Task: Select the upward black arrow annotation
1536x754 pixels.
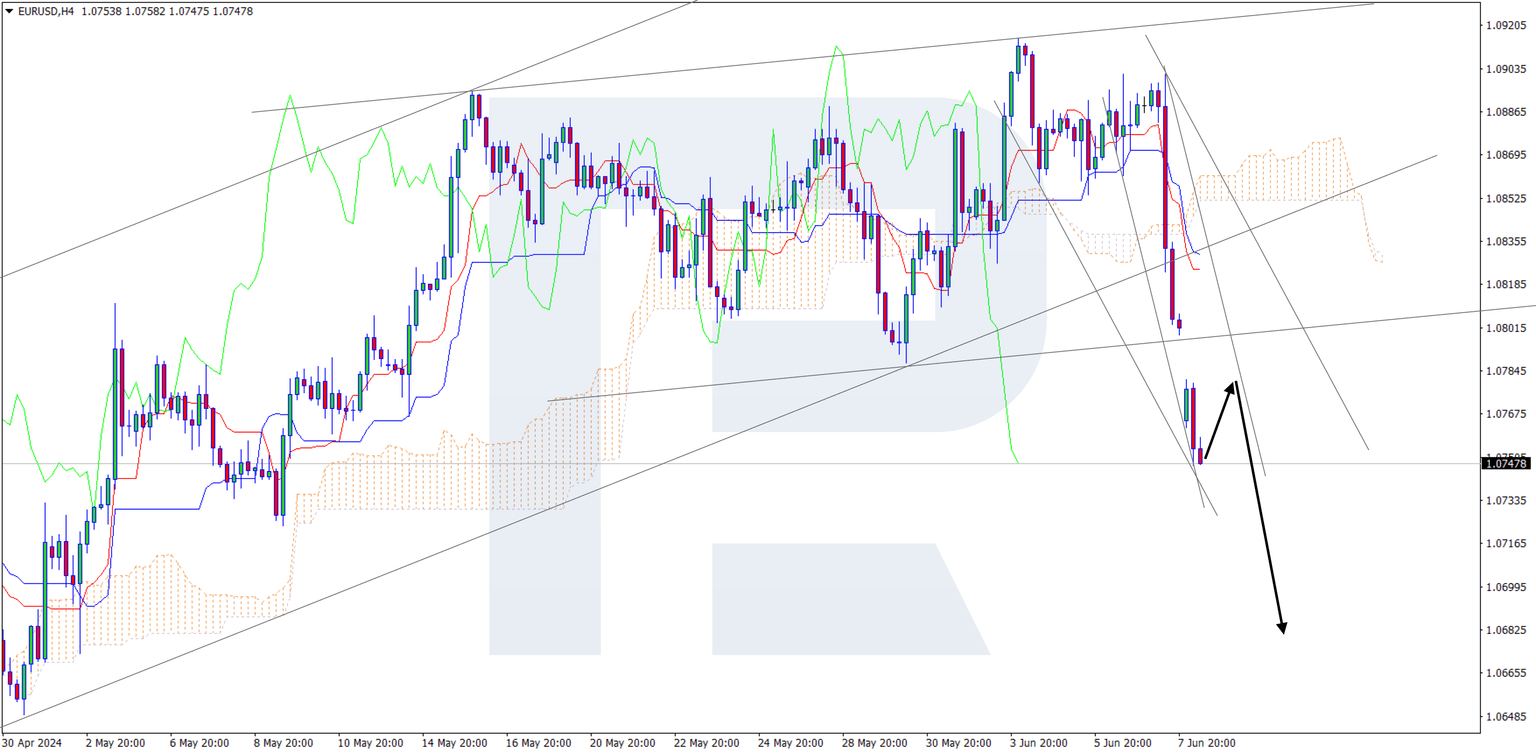Action: (x=1218, y=420)
